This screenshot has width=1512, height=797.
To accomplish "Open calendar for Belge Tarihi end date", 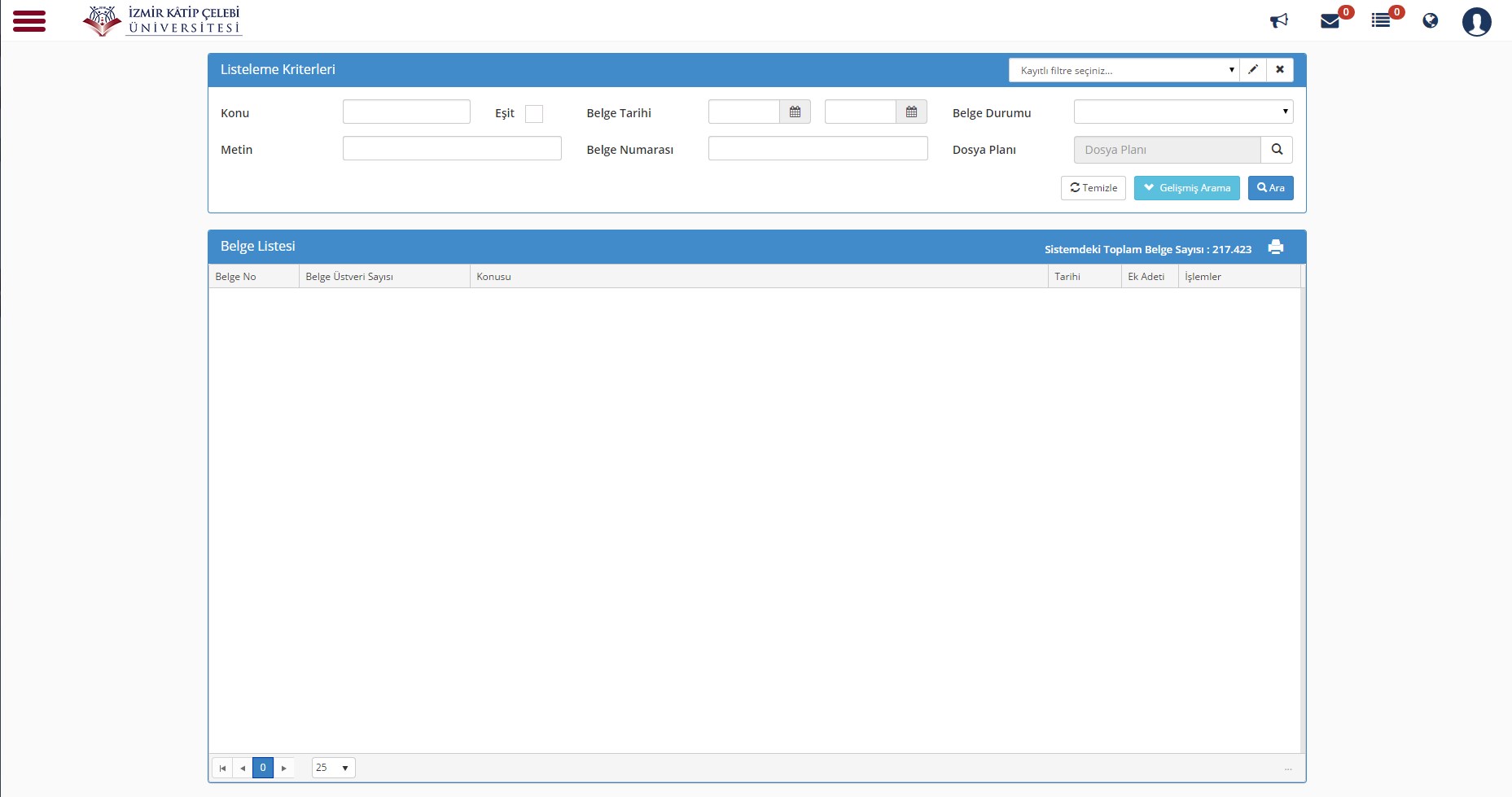I will [x=912, y=112].
